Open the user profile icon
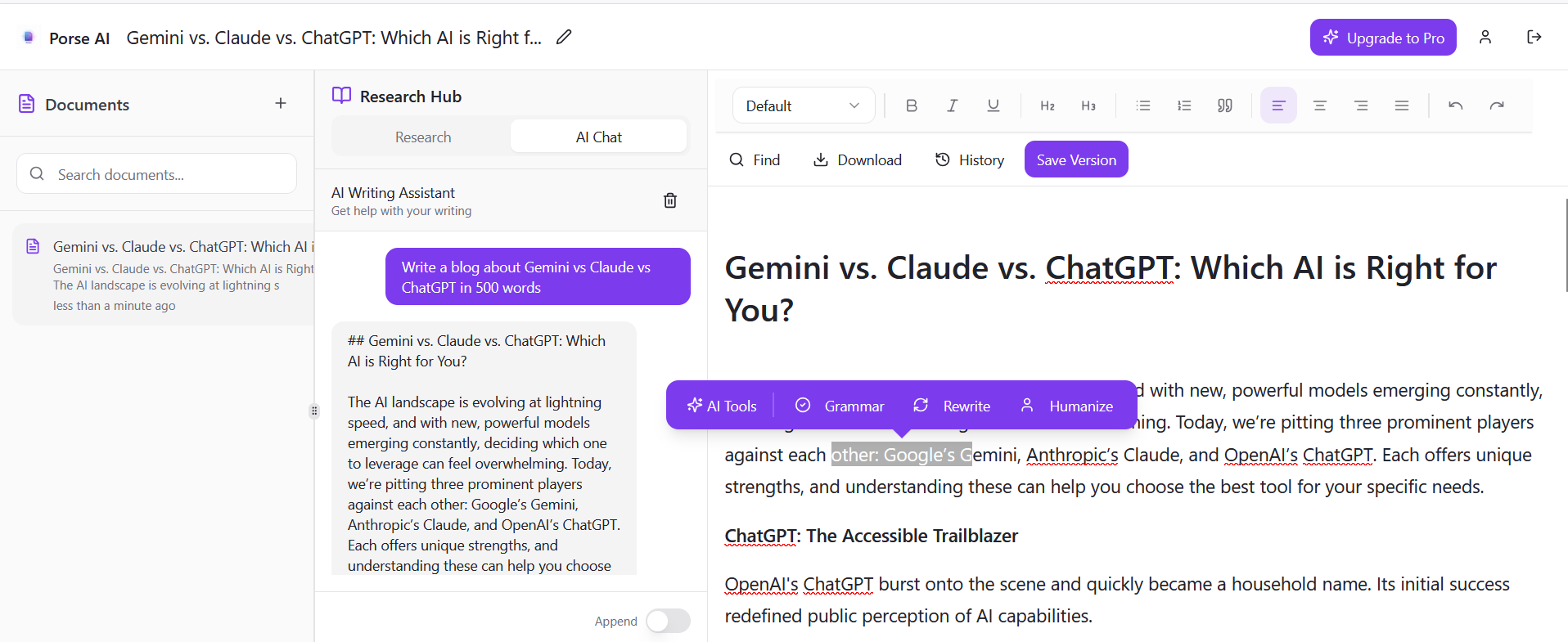The height and width of the screenshot is (642, 1568). (x=1485, y=37)
